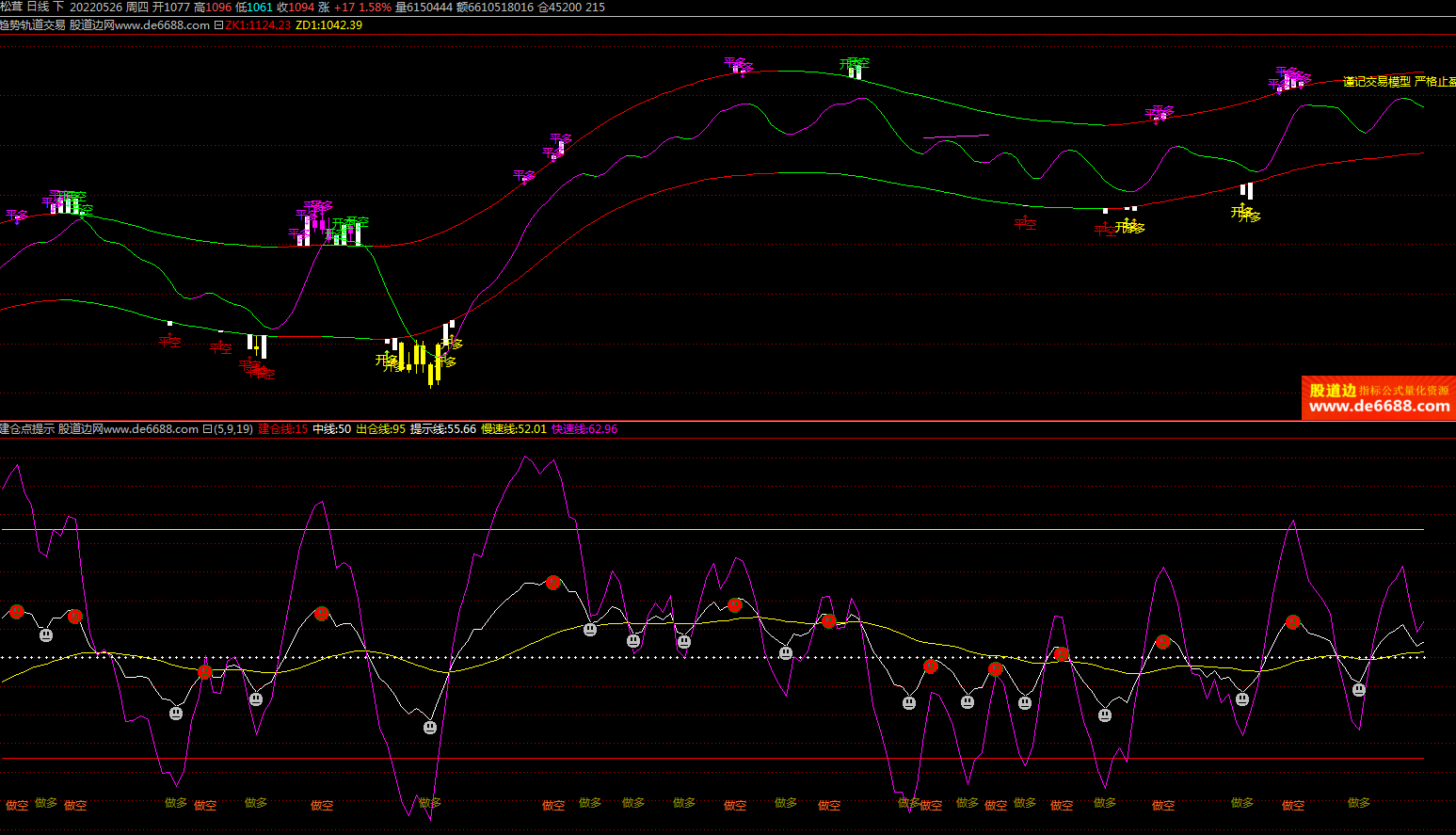Screen dimensions: 1456x835
Task: Select the yellow horizontal 出仓线 in the oscillator panel
Action: pyautogui.click(x=712, y=530)
